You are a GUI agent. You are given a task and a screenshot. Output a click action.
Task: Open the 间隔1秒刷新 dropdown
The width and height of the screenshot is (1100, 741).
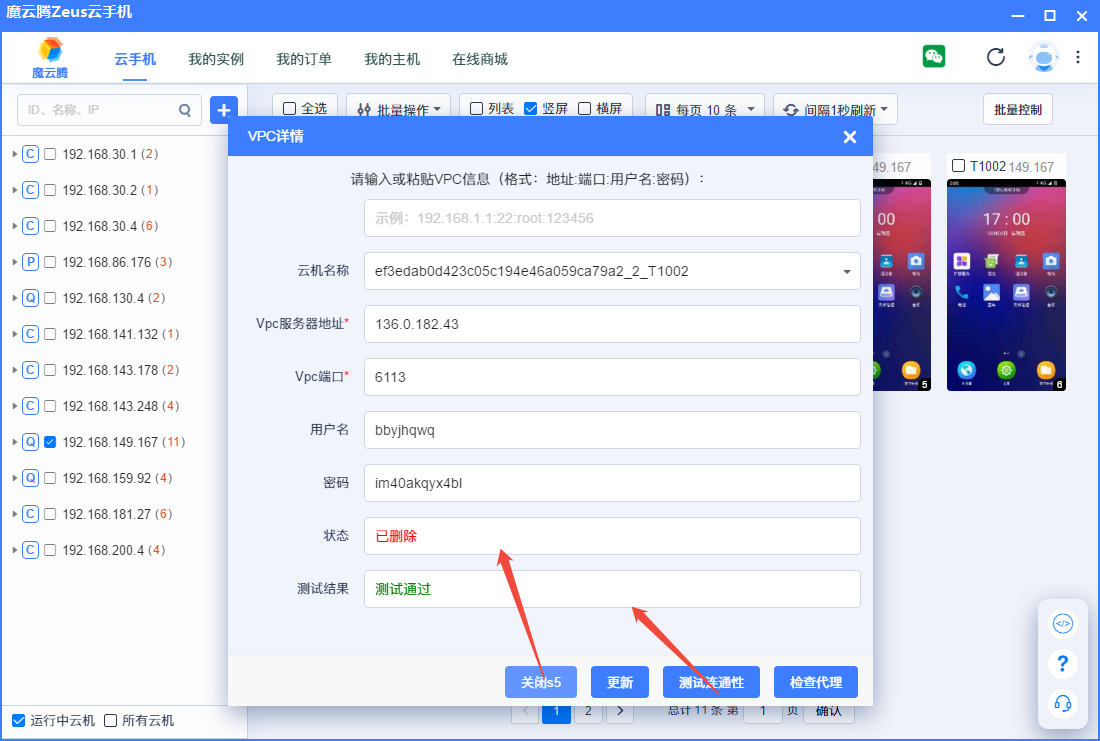[835, 110]
